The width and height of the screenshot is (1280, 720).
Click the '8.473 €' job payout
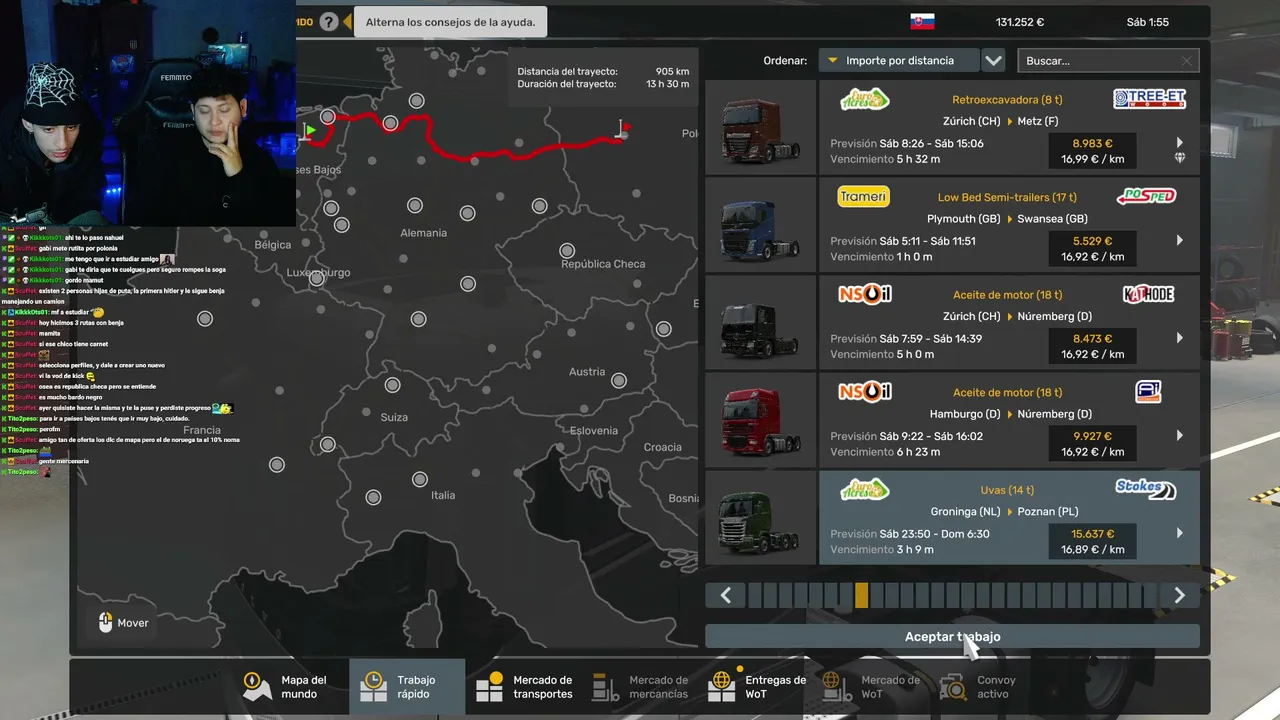[x=1092, y=338]
